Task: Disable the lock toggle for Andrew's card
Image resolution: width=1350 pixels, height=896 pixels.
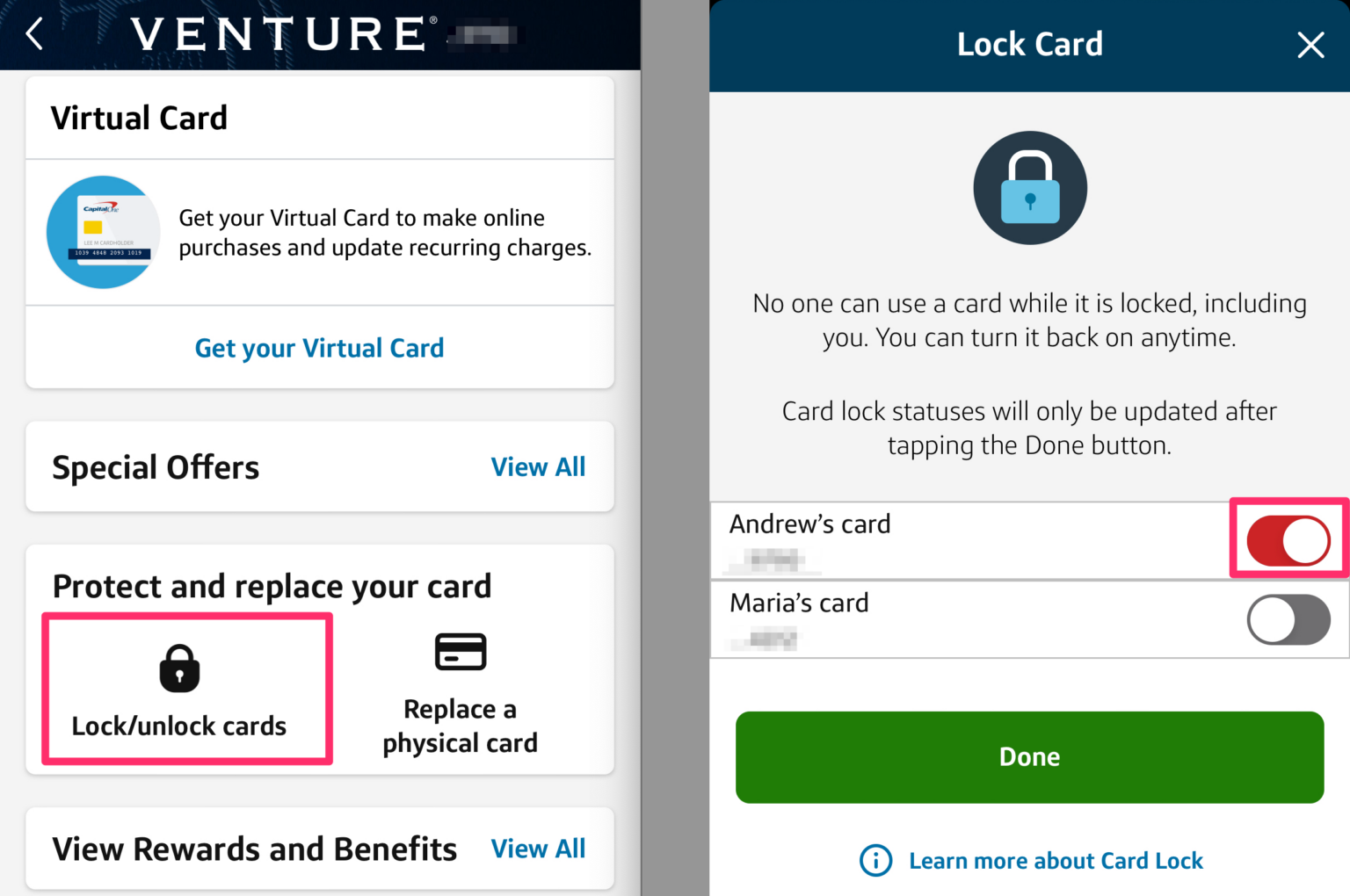Action: [1288, 539]
